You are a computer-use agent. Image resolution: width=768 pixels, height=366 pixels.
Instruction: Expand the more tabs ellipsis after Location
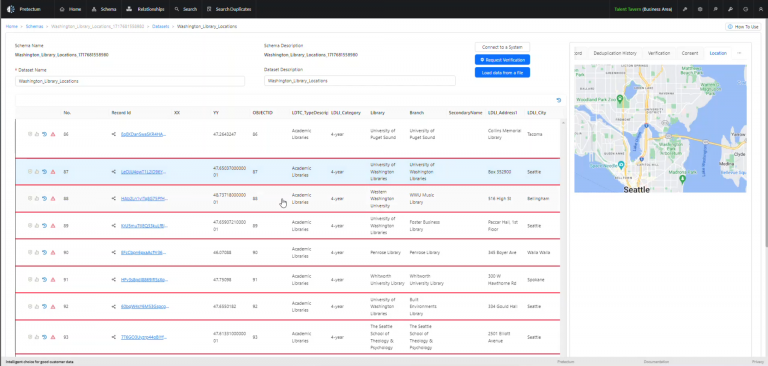(739, 53)
